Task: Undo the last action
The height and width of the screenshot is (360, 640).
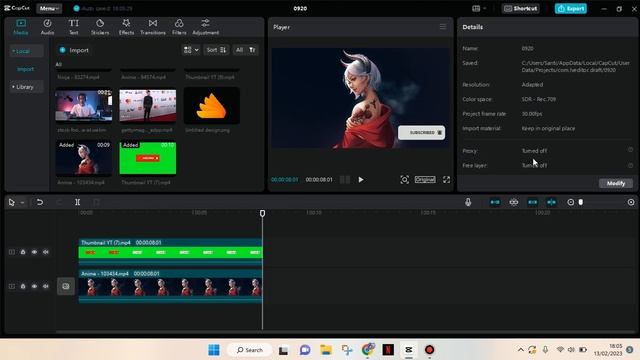Action: [x=40, y=202]
